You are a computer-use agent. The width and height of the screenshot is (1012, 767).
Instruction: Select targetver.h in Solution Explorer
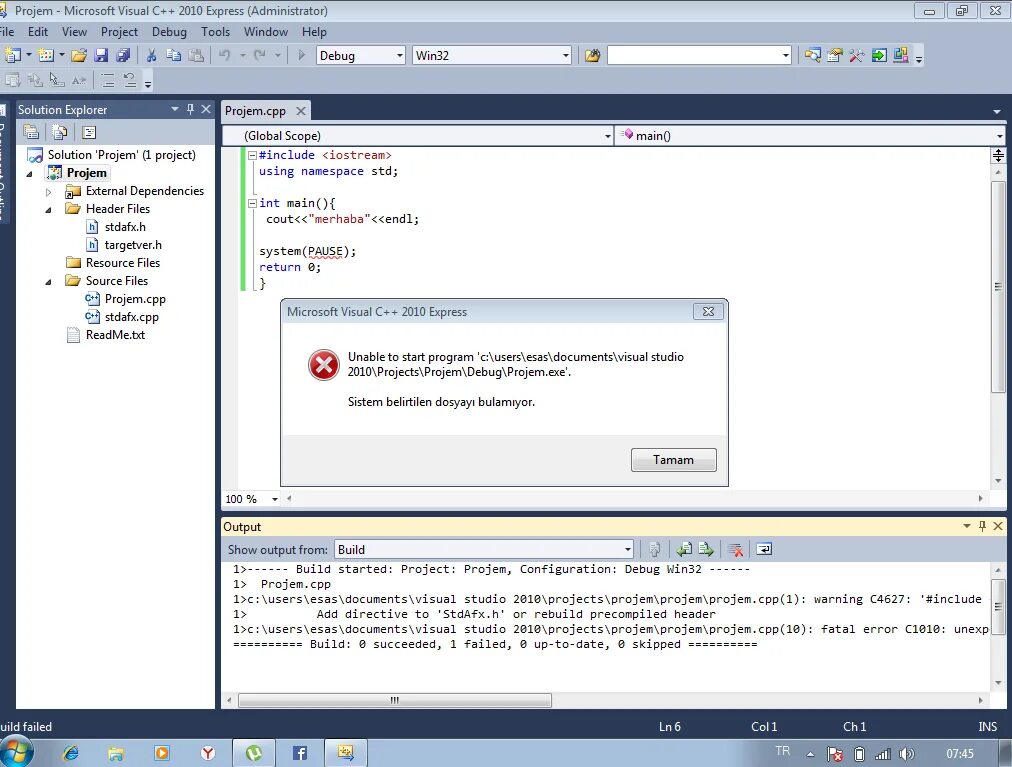[x=133, y=245]
